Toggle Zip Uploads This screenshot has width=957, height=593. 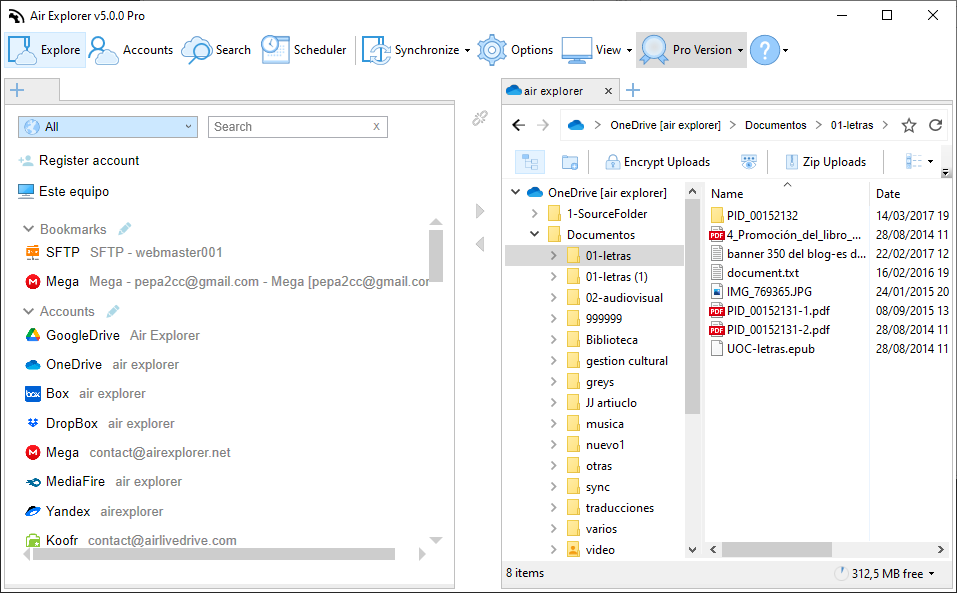(x=825, y=162)
